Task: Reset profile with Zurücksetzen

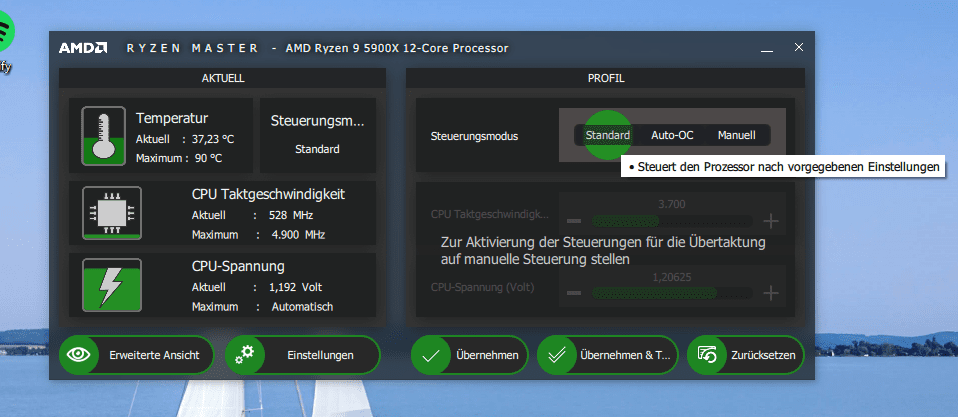Action: tap(745, 355)
